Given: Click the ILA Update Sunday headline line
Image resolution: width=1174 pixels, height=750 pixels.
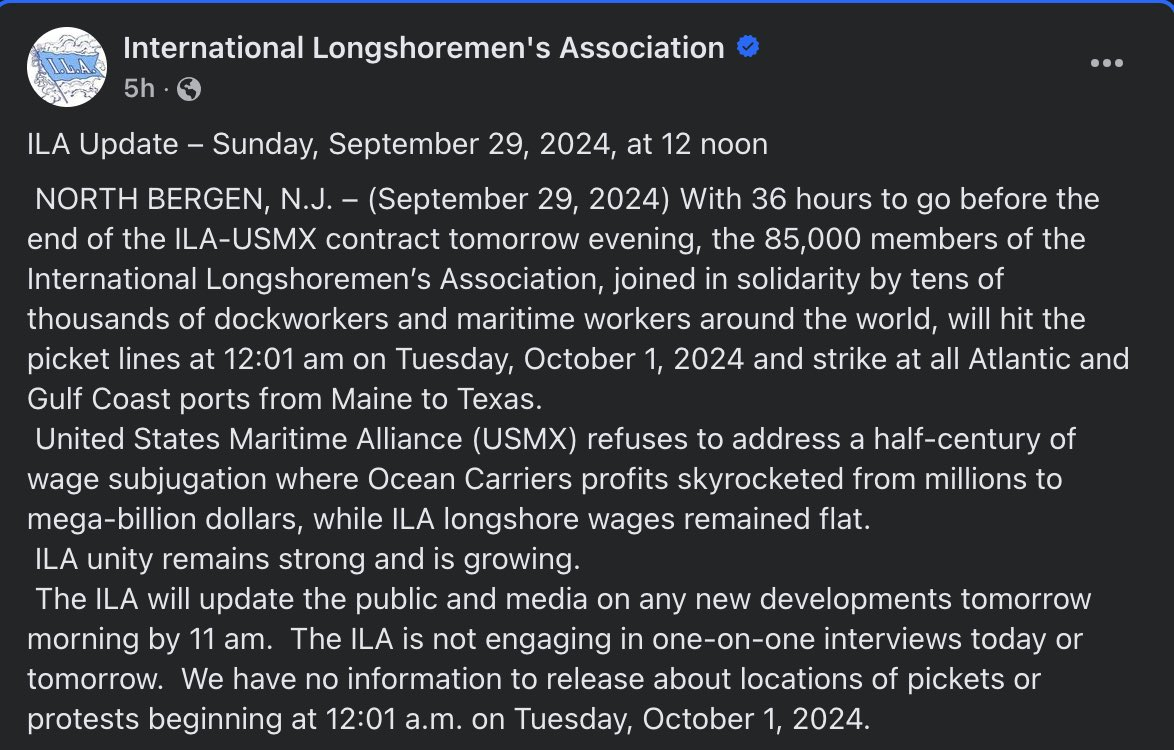Looking at the screenshot, I should [398, 144].
